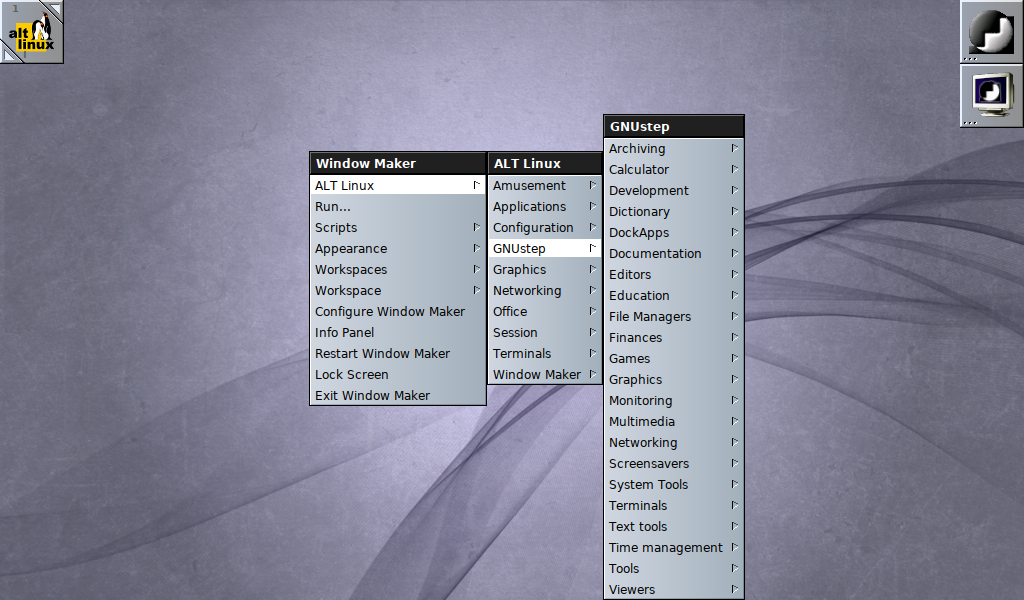1024x600 pixels.
Task: Select GNUstep in ALT Linux menu
Action: coord(545,248)
